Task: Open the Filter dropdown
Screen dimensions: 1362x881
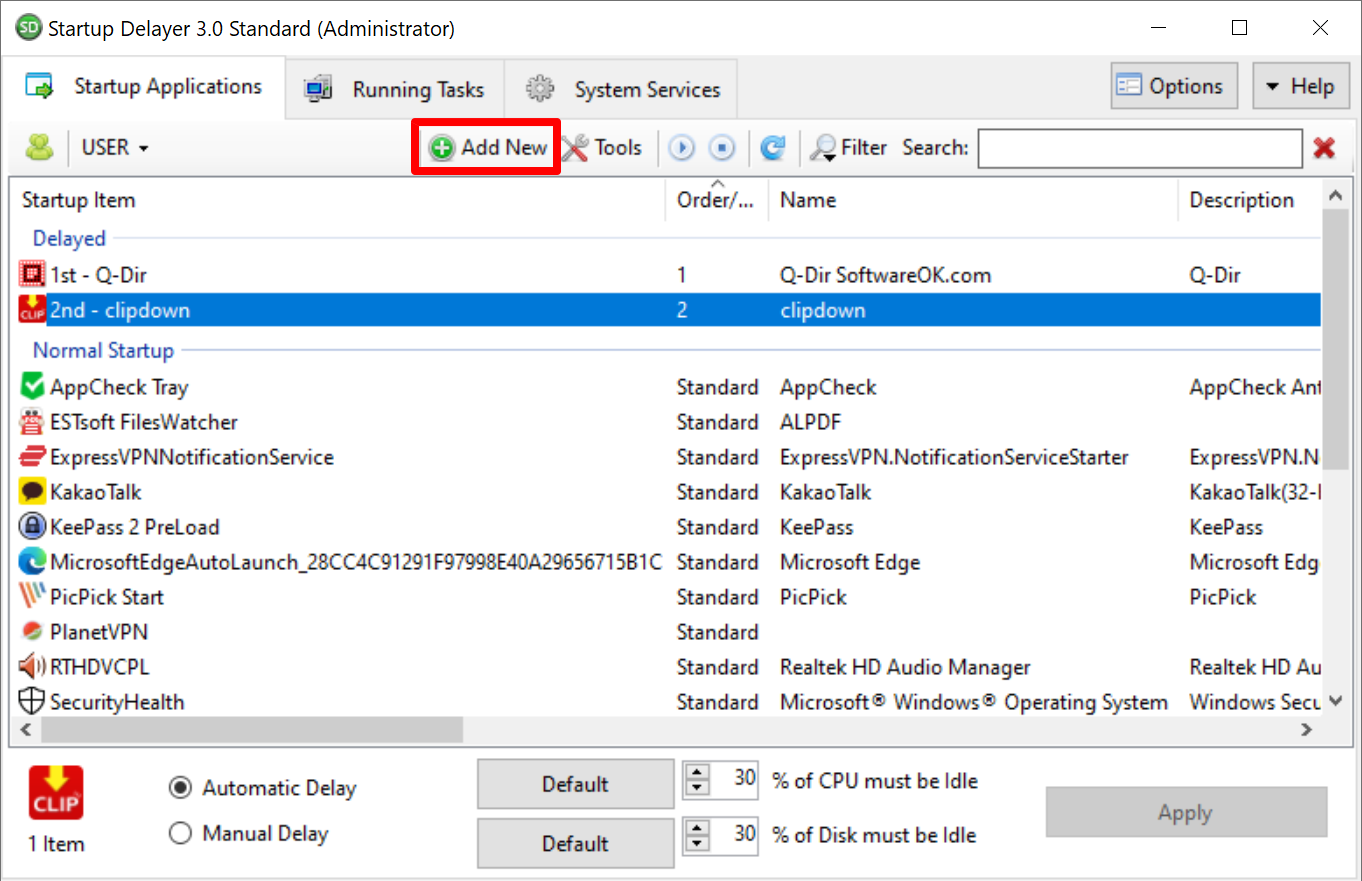Action: coord(848,148)
